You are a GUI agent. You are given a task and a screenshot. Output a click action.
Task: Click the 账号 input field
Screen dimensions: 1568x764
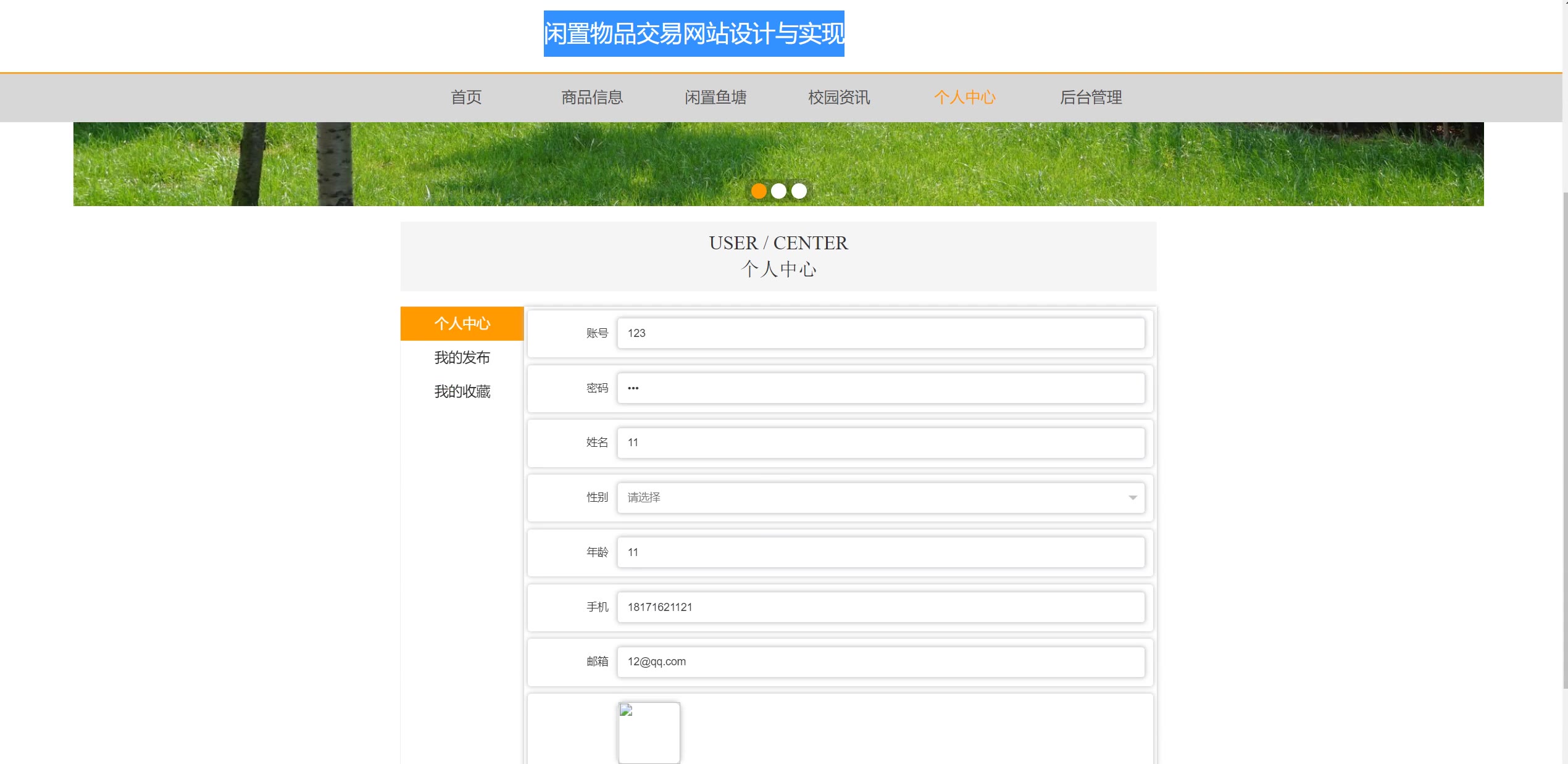point(880,333)
